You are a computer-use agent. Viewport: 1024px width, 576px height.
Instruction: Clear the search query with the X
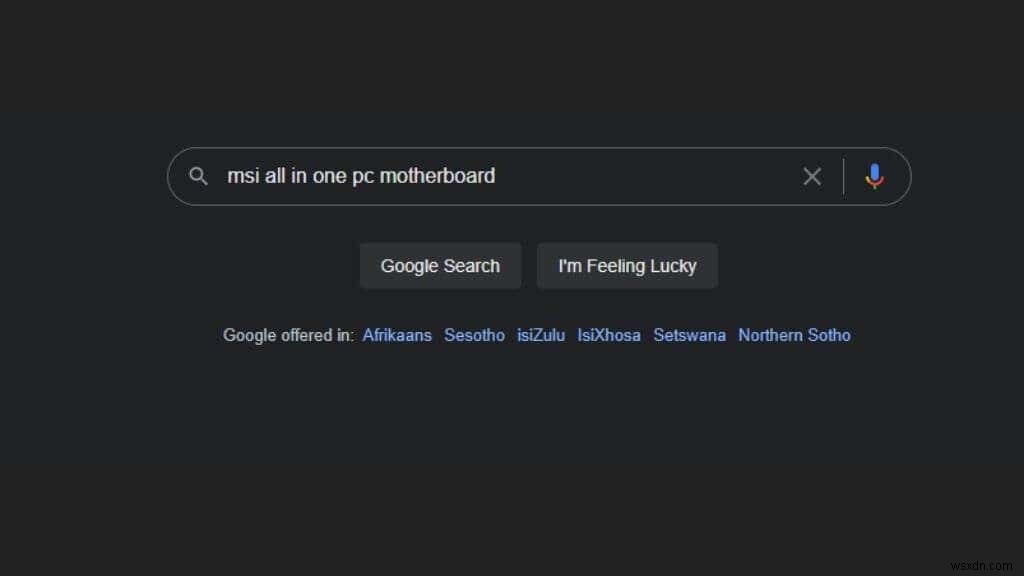pos(812,176)
